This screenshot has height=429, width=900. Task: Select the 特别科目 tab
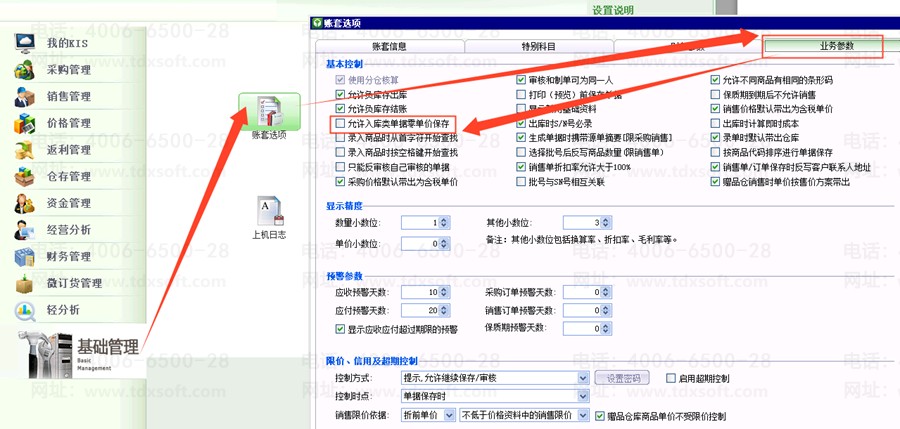pos(538,46)
